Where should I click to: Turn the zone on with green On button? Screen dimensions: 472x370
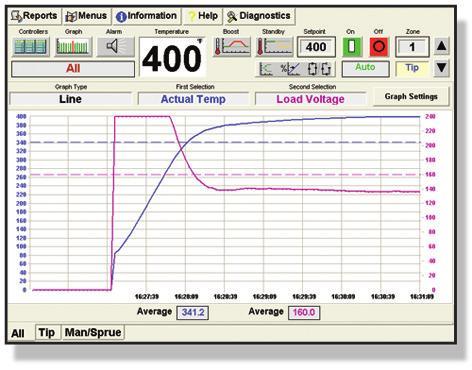pos(352,47)
